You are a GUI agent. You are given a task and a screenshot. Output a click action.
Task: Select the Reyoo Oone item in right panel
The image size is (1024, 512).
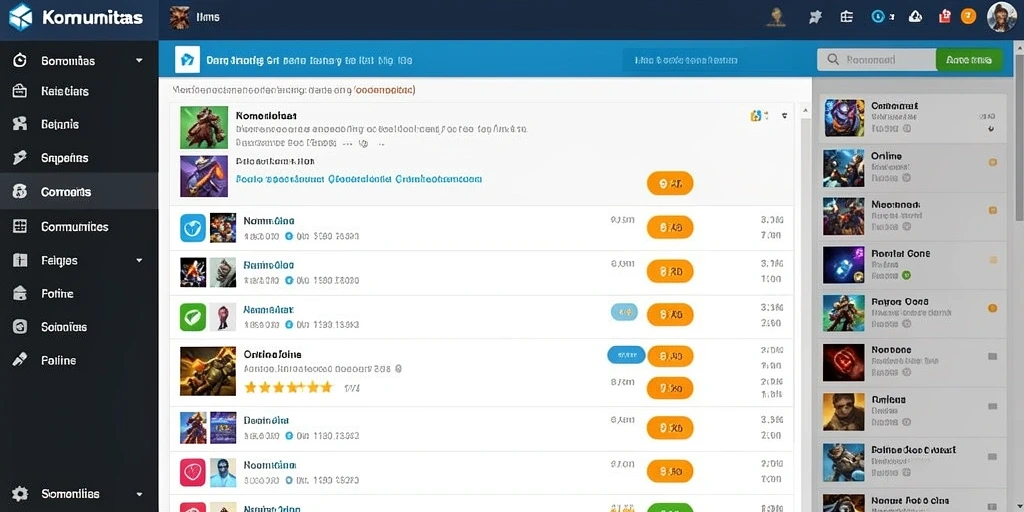913,313
